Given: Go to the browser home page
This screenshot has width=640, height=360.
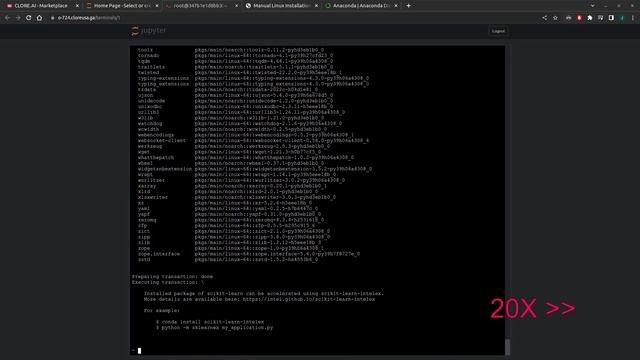Looking at the screenshot, I should tap(39, 18).
